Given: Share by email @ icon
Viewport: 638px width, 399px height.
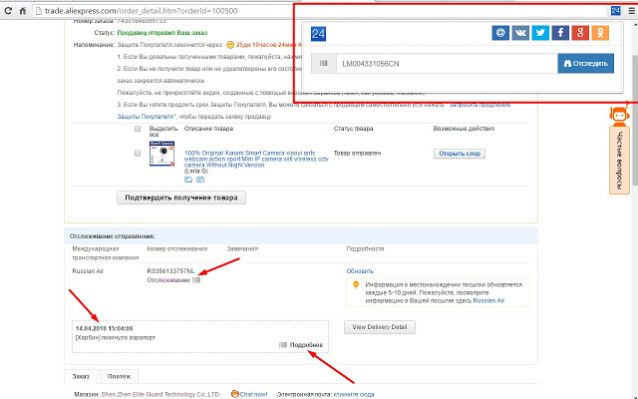Looking at the screenshot, I should [x=500, y=33].
